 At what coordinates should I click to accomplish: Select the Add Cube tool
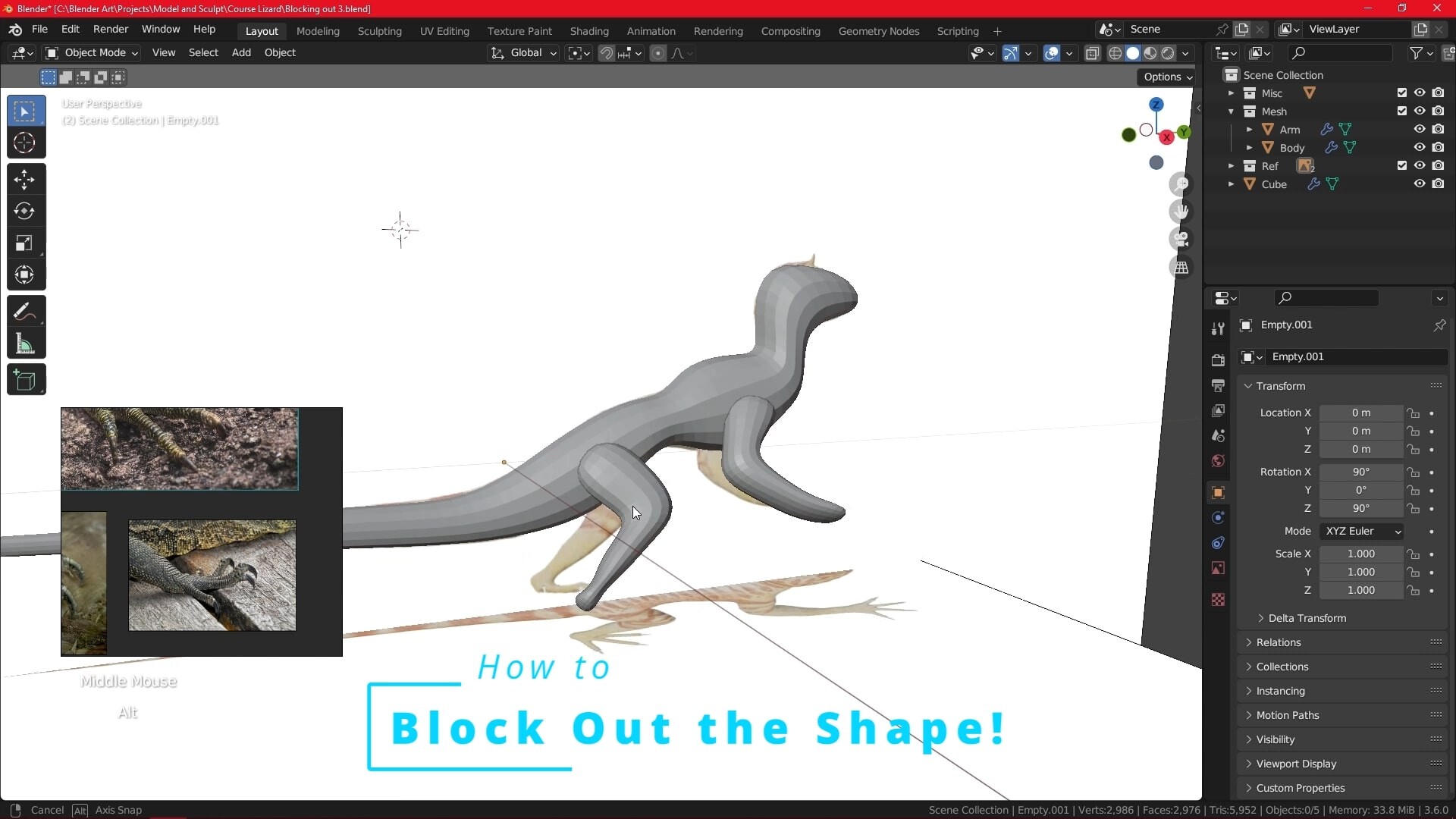pos(25,381)
